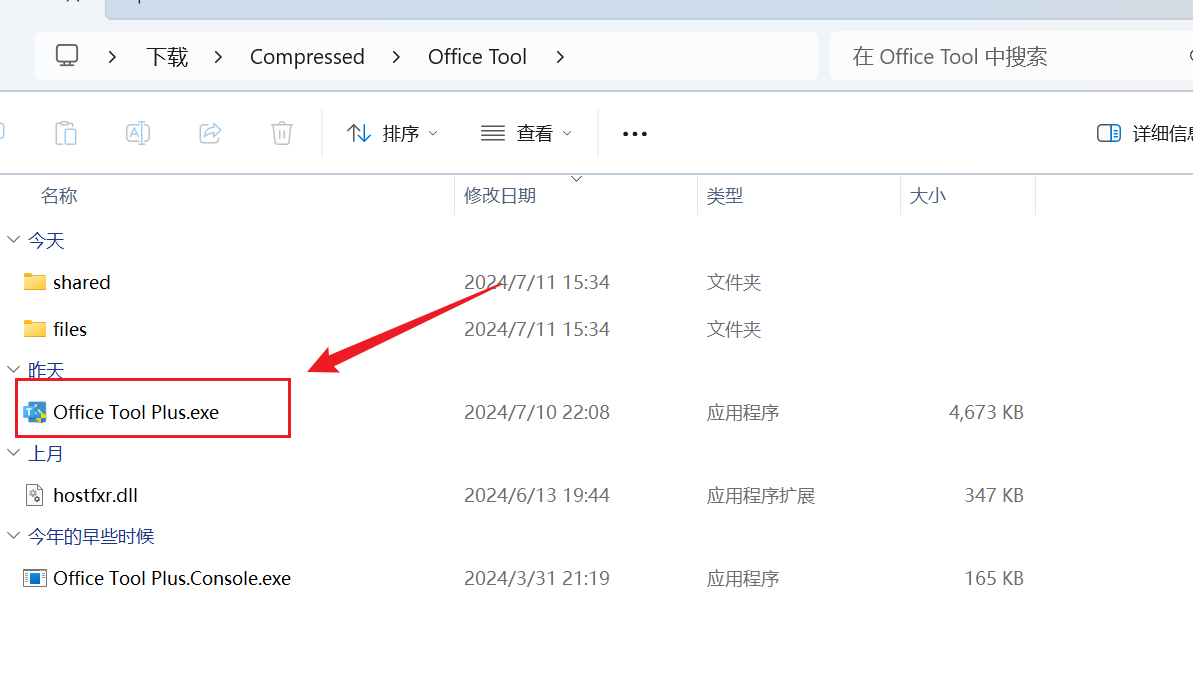Sort by the 修改日期 column header
The height and width of the screenshot is (674, 1193).
click(500, 196)
